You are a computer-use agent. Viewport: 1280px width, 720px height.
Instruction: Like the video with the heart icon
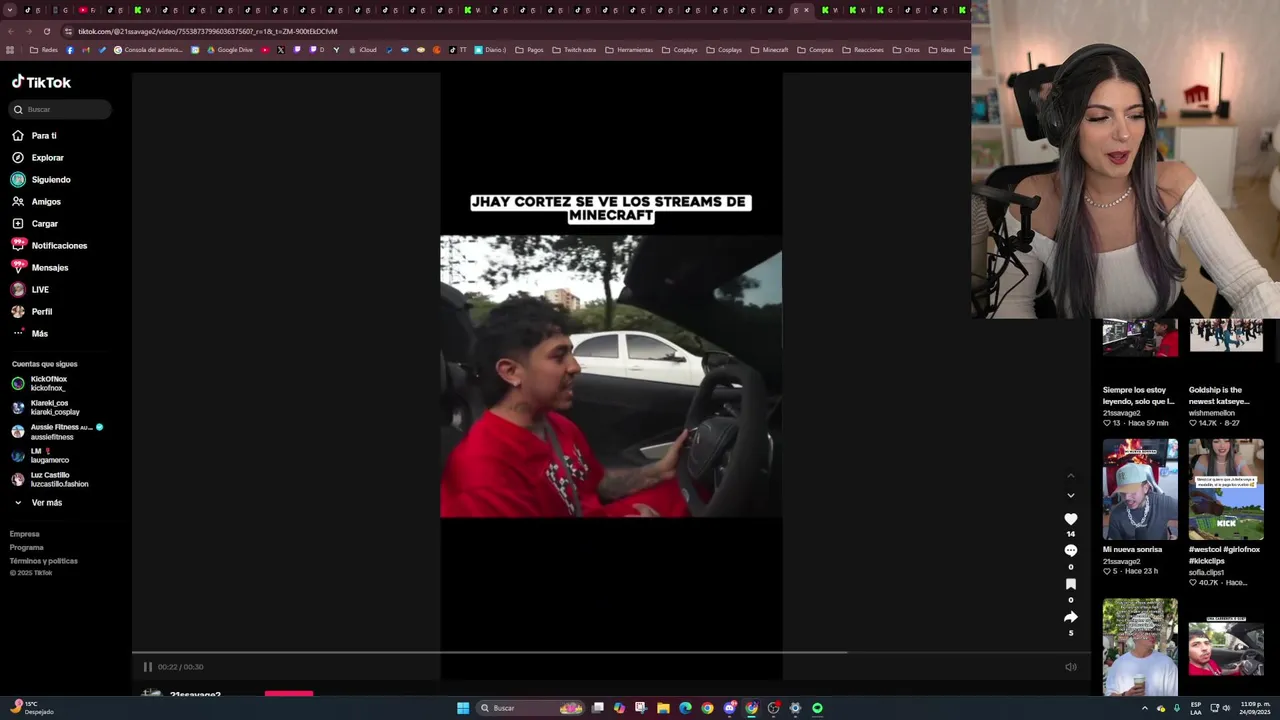point(1070,519)
